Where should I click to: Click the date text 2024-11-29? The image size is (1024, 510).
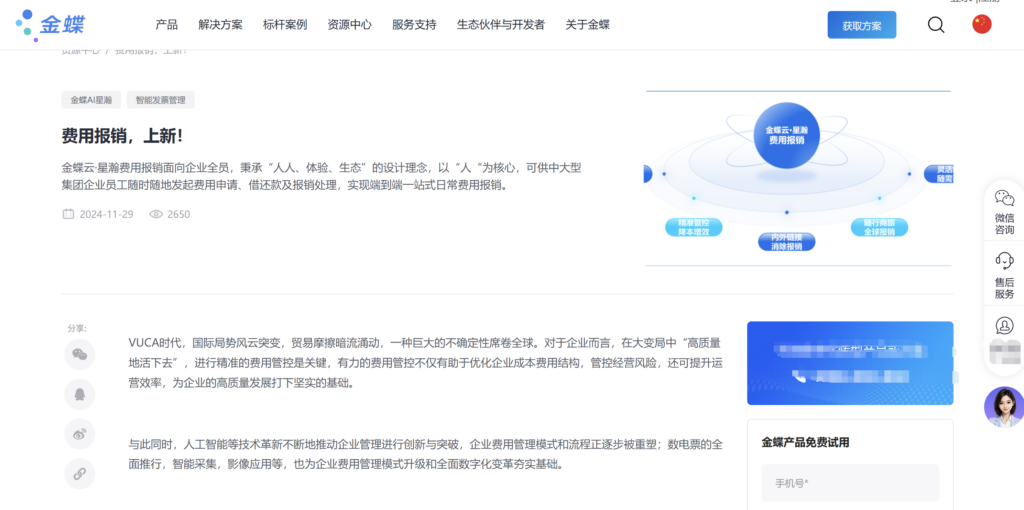pyautogui.click(x=106, y=214)
